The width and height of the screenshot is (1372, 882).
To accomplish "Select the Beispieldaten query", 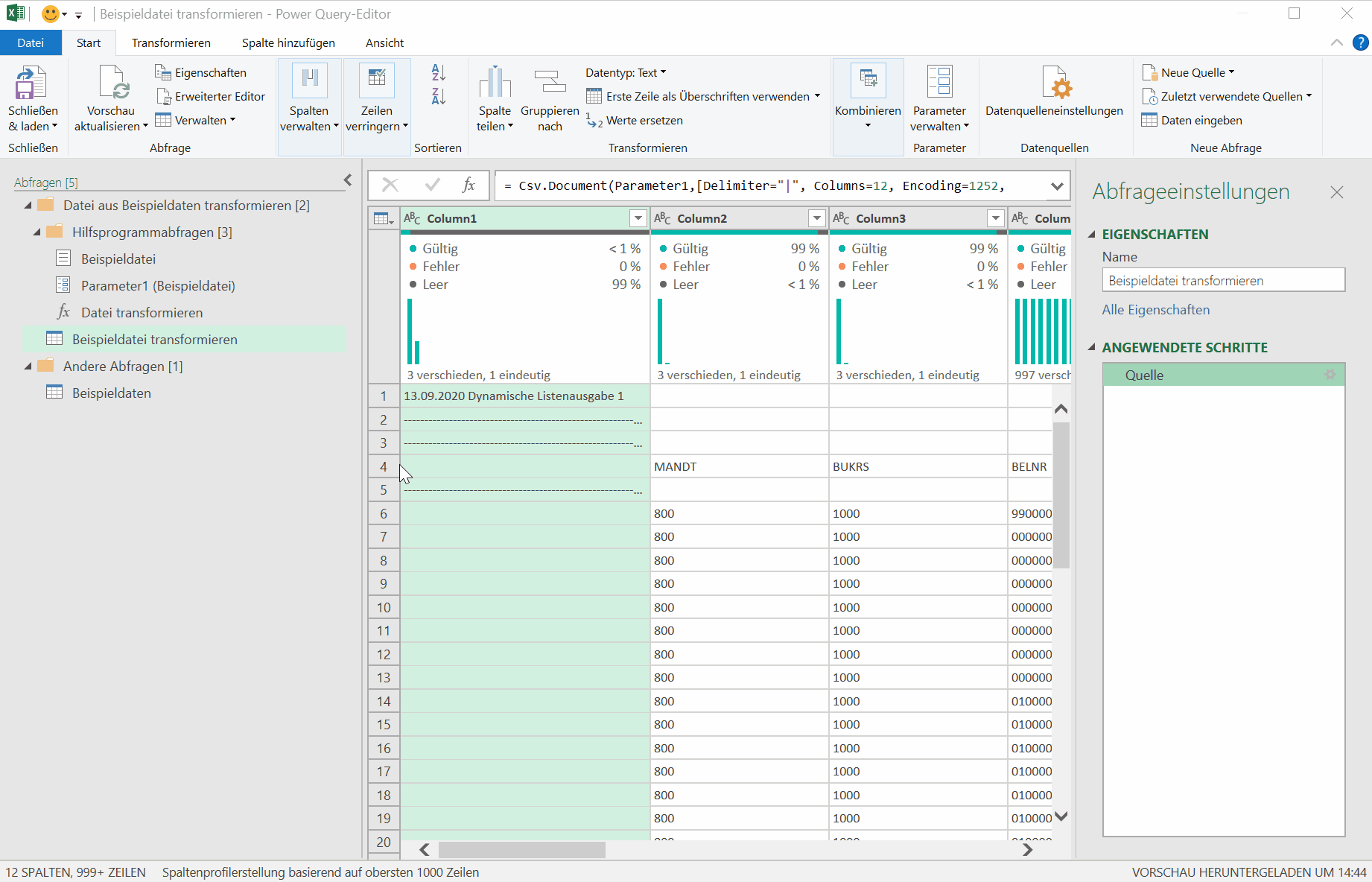I will tap(111, 393).
